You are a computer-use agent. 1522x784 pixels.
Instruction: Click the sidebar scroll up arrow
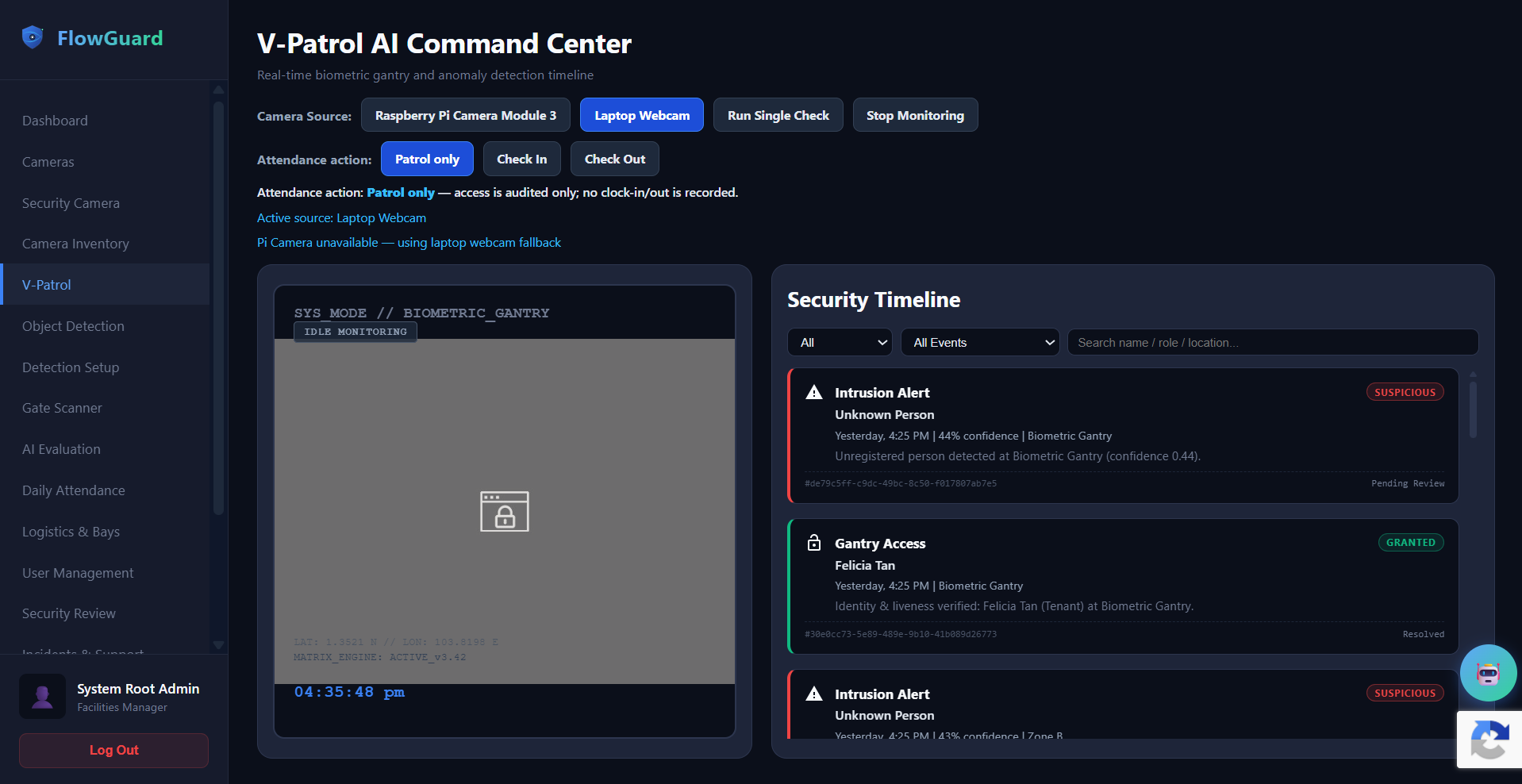[219, 90]
